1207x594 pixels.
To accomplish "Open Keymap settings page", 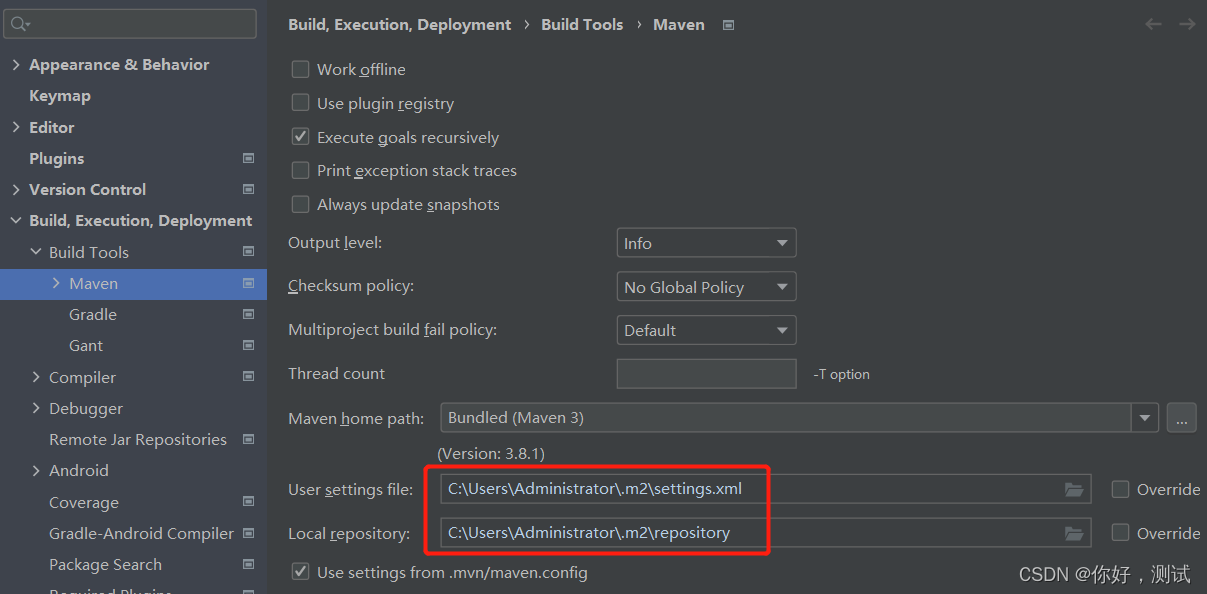I will (x=60, y=96).
